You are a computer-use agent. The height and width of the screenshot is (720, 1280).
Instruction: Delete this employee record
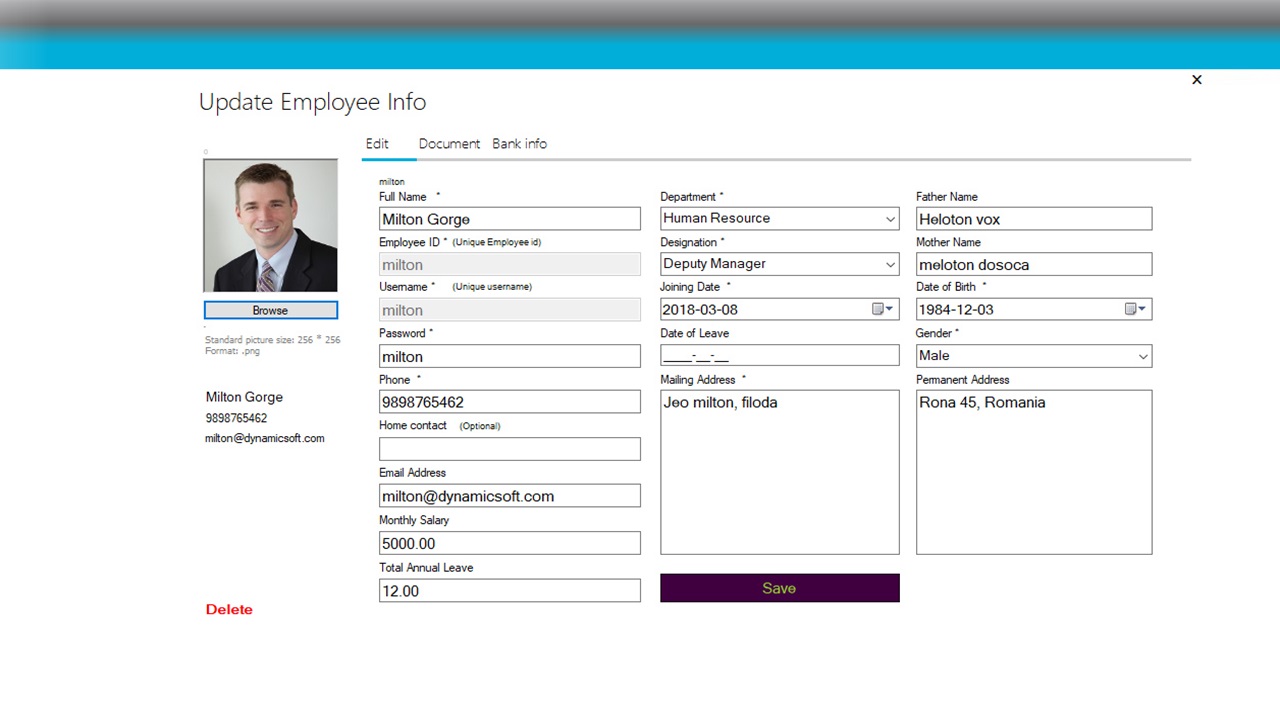(x=229, y=609)
